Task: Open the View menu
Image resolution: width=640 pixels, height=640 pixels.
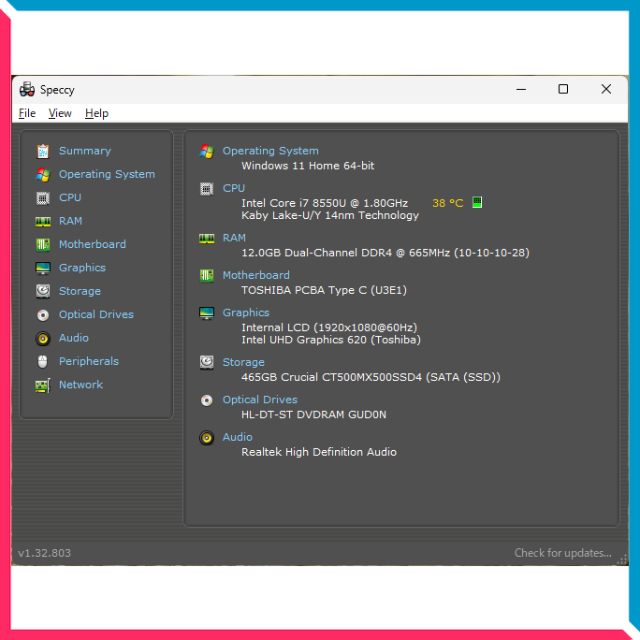Action: click(x=60, y=113)
